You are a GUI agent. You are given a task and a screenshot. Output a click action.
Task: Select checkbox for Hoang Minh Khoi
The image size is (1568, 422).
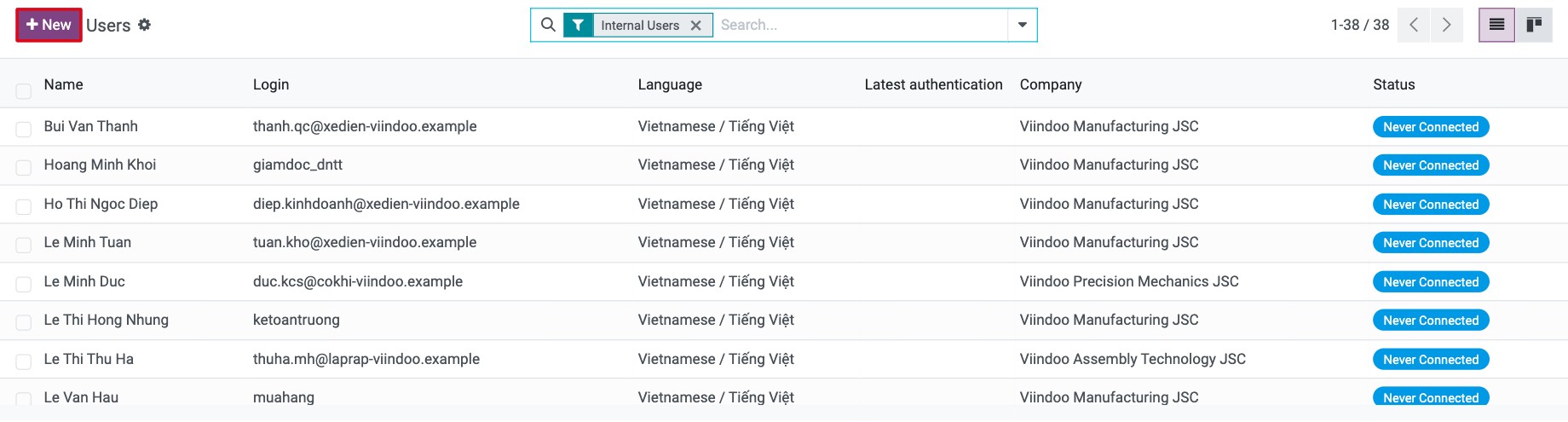coord(24,167)
